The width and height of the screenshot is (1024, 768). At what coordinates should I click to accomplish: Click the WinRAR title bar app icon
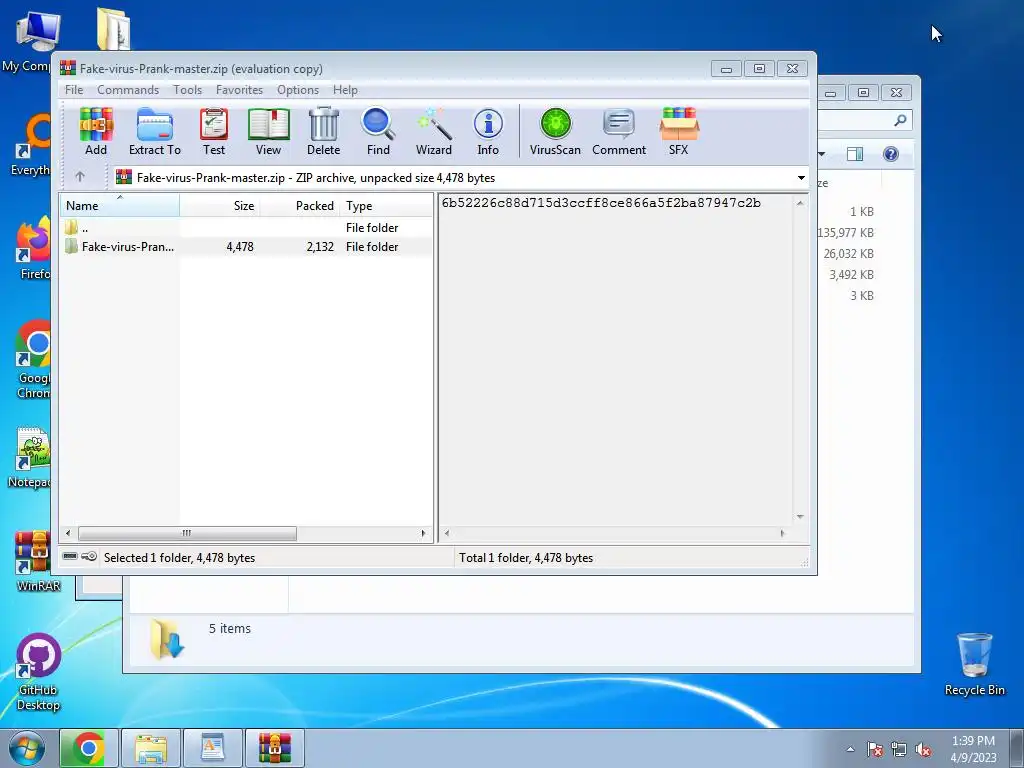tap(68, 68)
